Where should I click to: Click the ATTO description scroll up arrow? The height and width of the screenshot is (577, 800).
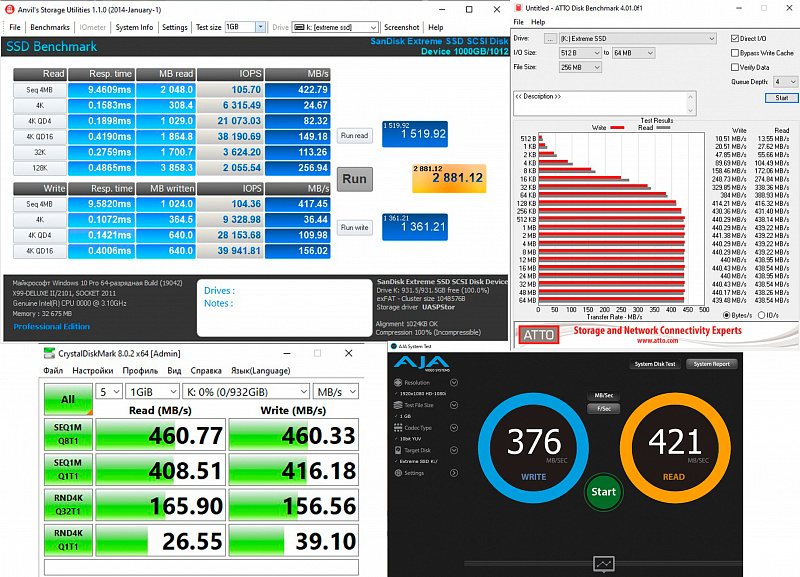(x=690, y=96)
